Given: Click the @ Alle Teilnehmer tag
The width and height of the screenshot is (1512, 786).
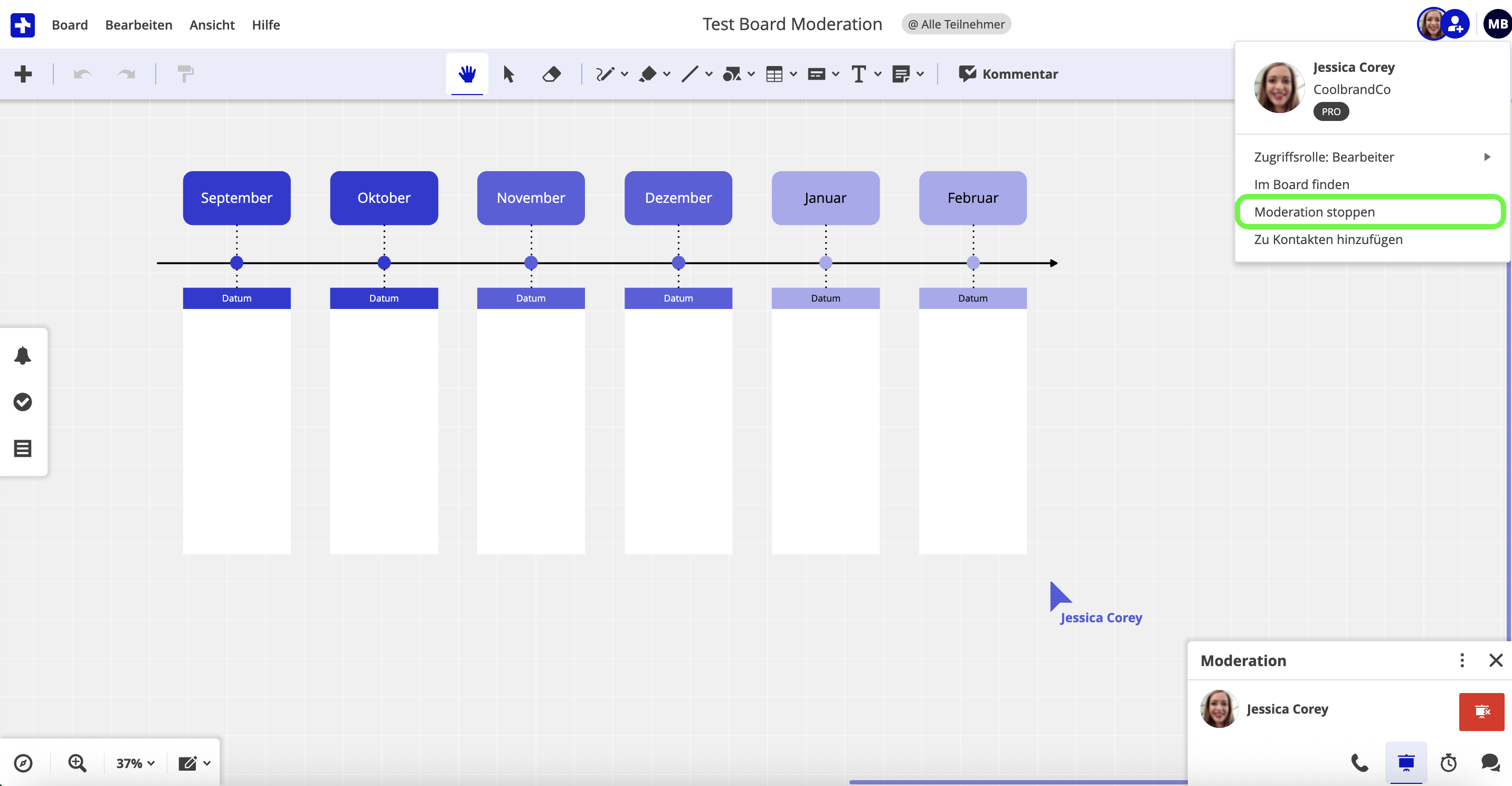Looking at the screenshot, I should pos(956,24).
